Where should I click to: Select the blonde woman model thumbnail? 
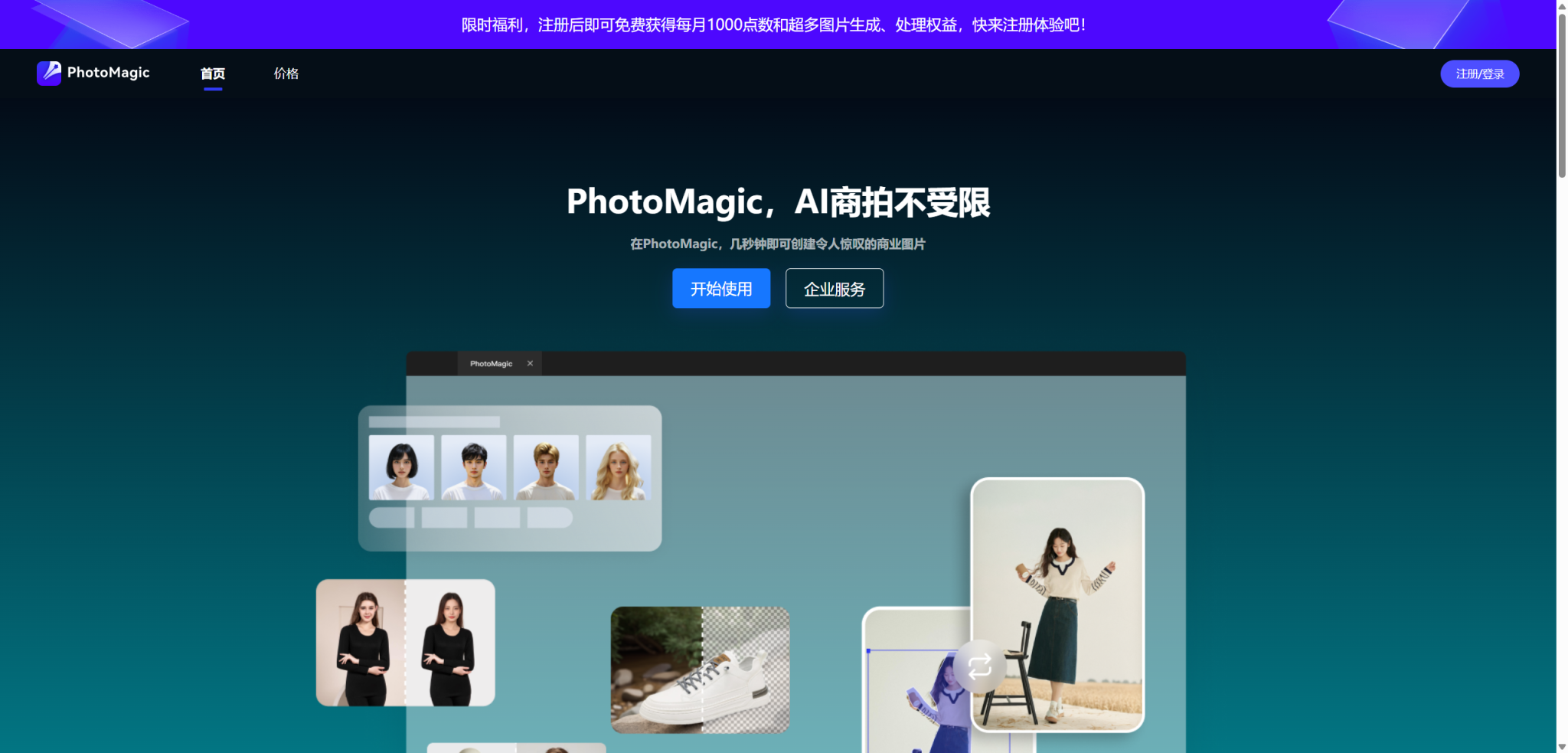coord(619,467)
